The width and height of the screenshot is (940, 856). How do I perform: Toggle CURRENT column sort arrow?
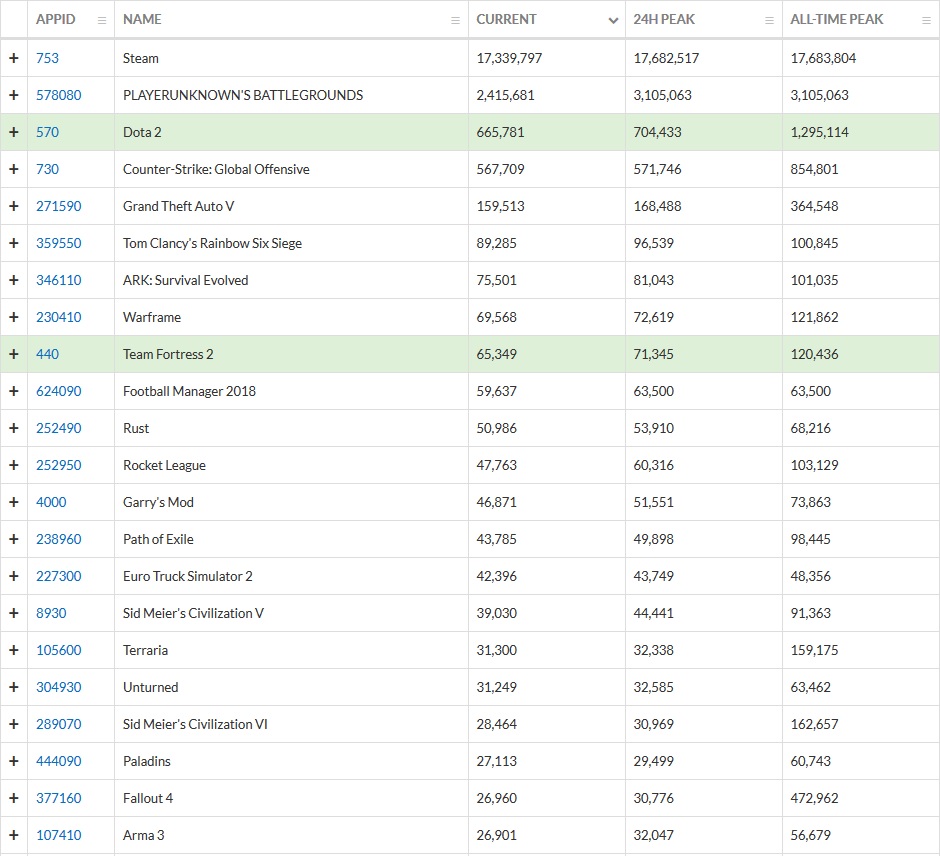click(613, 20)
